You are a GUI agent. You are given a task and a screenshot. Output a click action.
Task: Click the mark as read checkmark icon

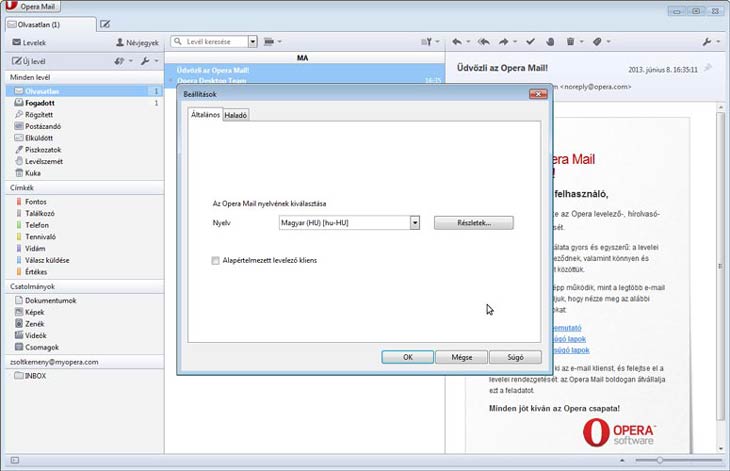(531, 42)
